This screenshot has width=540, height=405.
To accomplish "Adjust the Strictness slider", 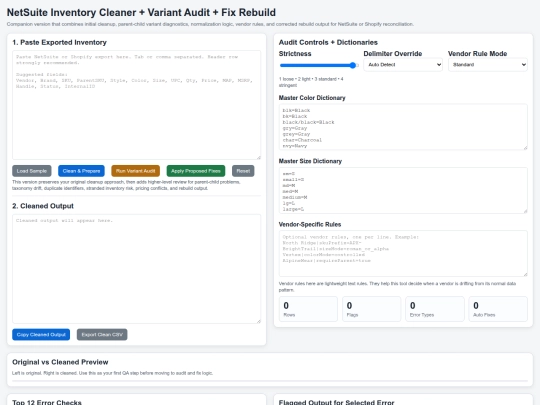I will coord(319,65).
